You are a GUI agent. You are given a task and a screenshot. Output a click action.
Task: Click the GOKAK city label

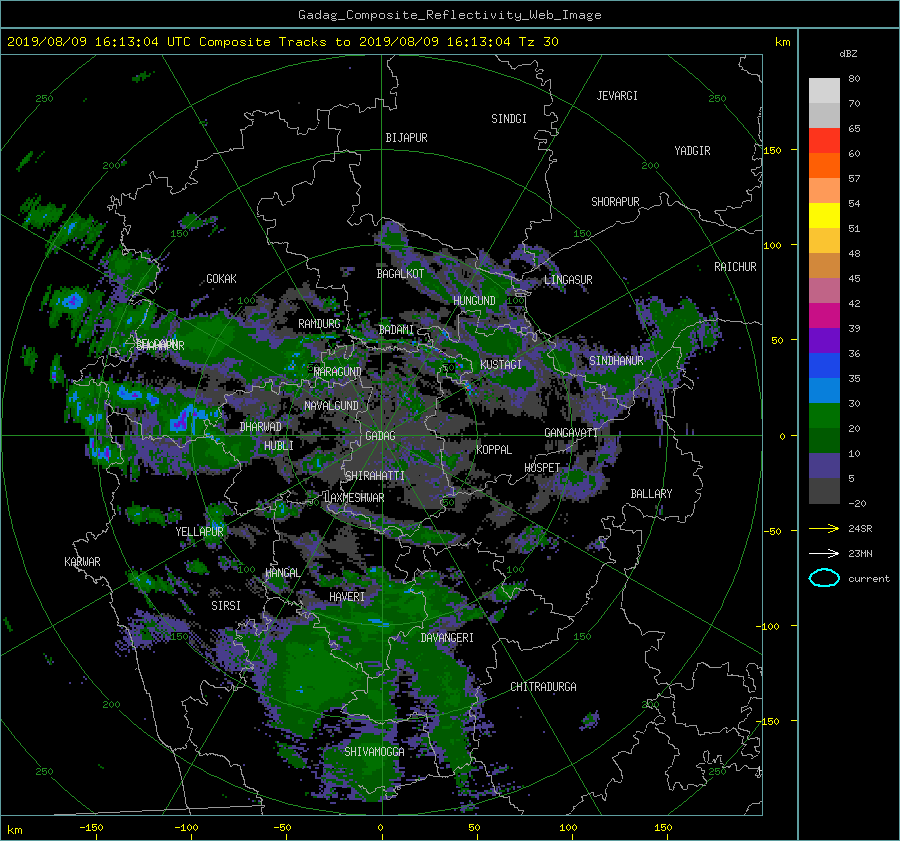tap(221, 279)
